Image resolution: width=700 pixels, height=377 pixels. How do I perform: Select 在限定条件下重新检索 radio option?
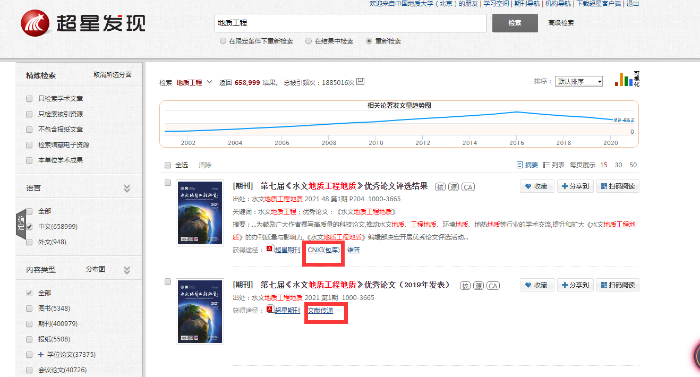pos(223,41)
